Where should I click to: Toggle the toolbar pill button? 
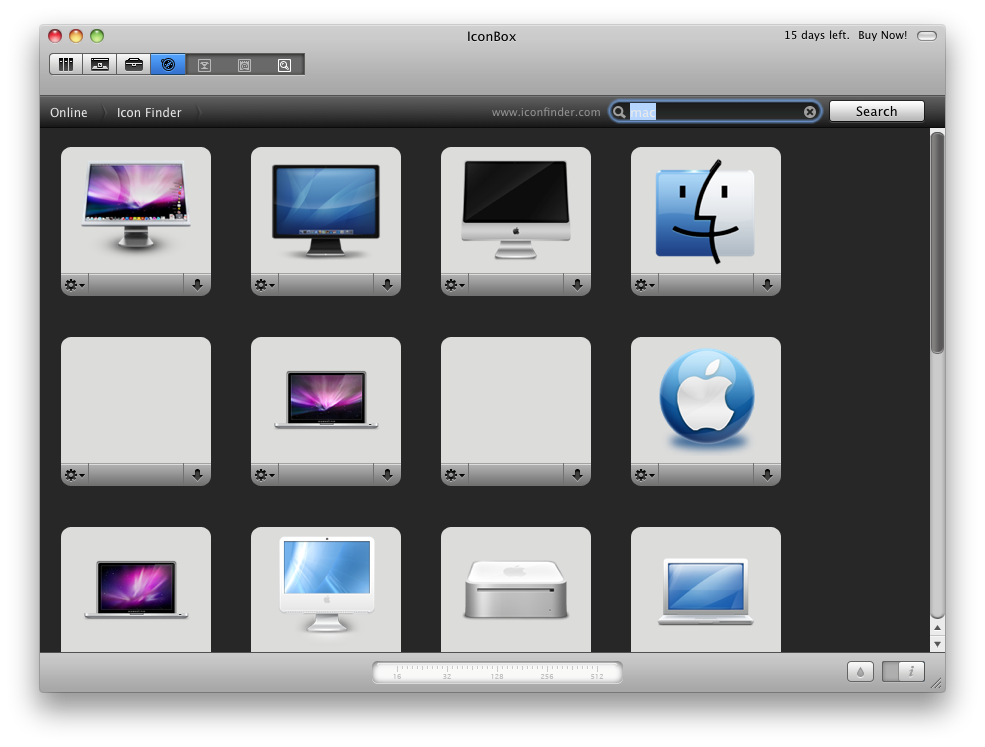coord(927,36)
